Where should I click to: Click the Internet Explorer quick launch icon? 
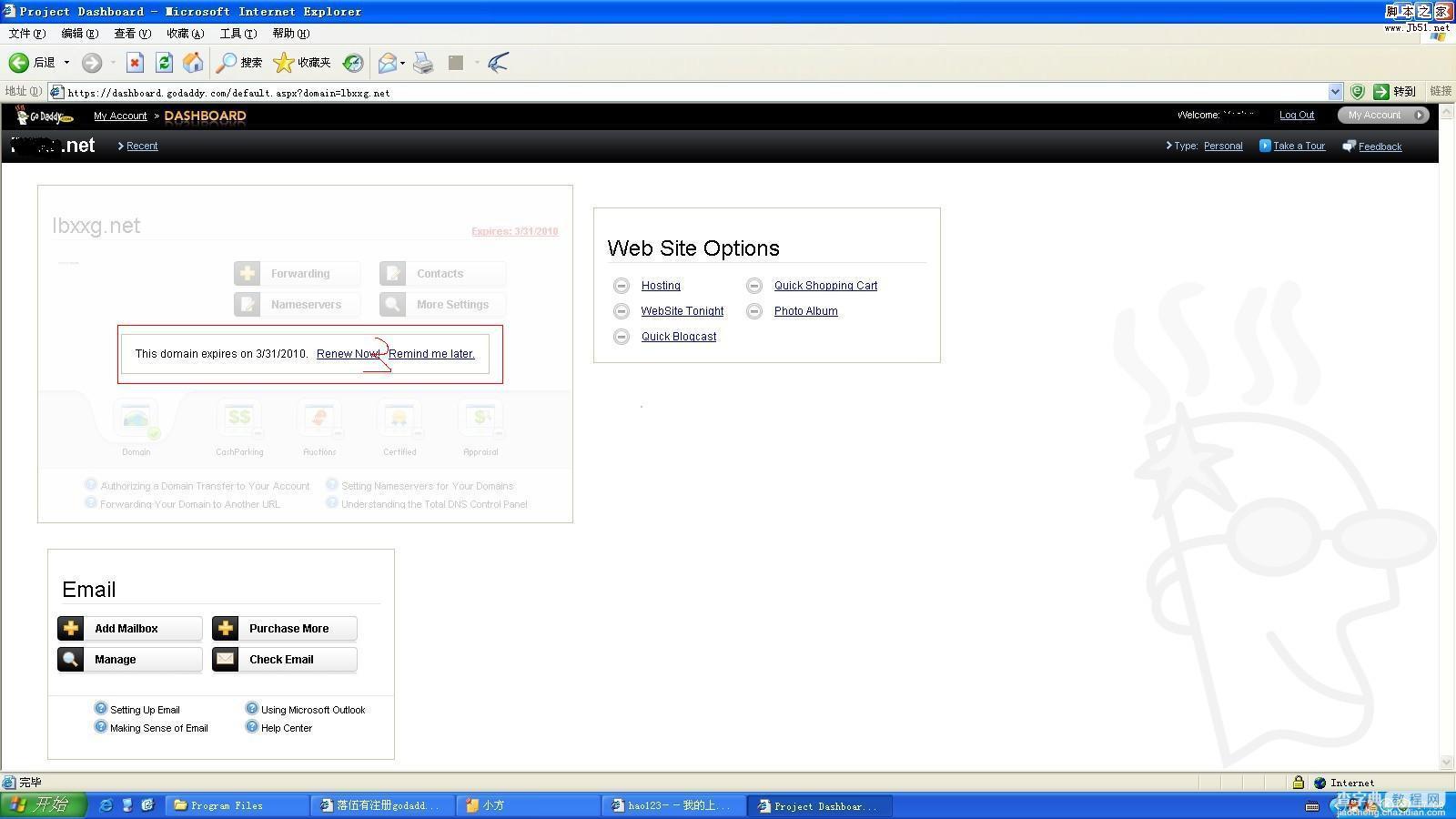pyautogui.click(x=106, y=805)
